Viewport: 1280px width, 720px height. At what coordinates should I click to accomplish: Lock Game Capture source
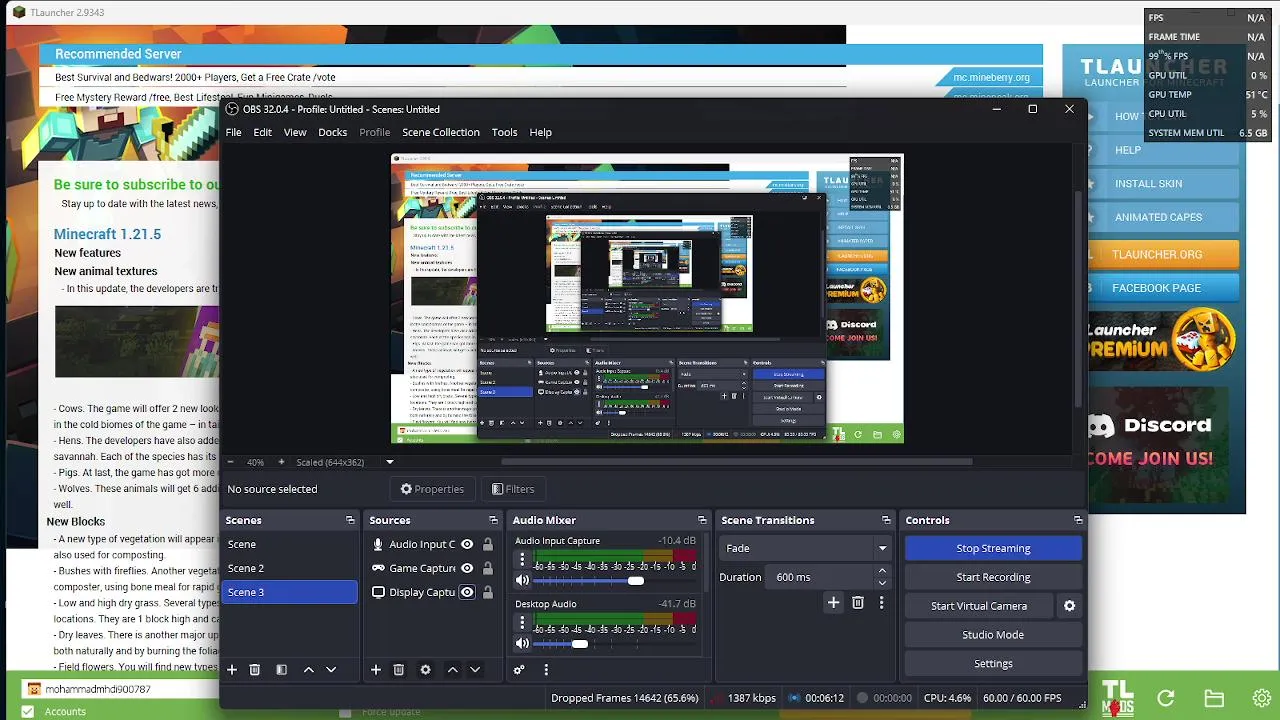click(487, 568)
